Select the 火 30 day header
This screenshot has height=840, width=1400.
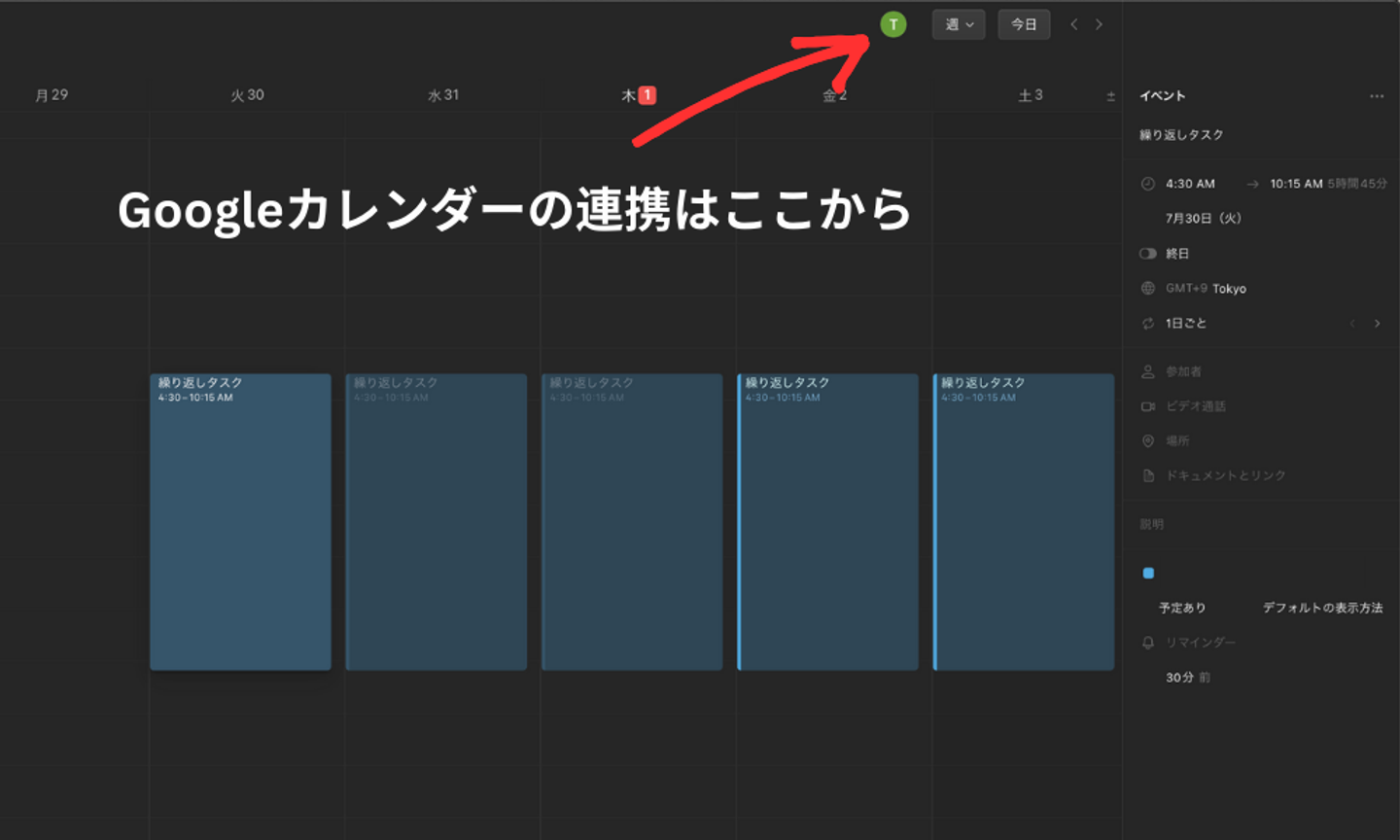pyautogui.click(x=247, y=95)
